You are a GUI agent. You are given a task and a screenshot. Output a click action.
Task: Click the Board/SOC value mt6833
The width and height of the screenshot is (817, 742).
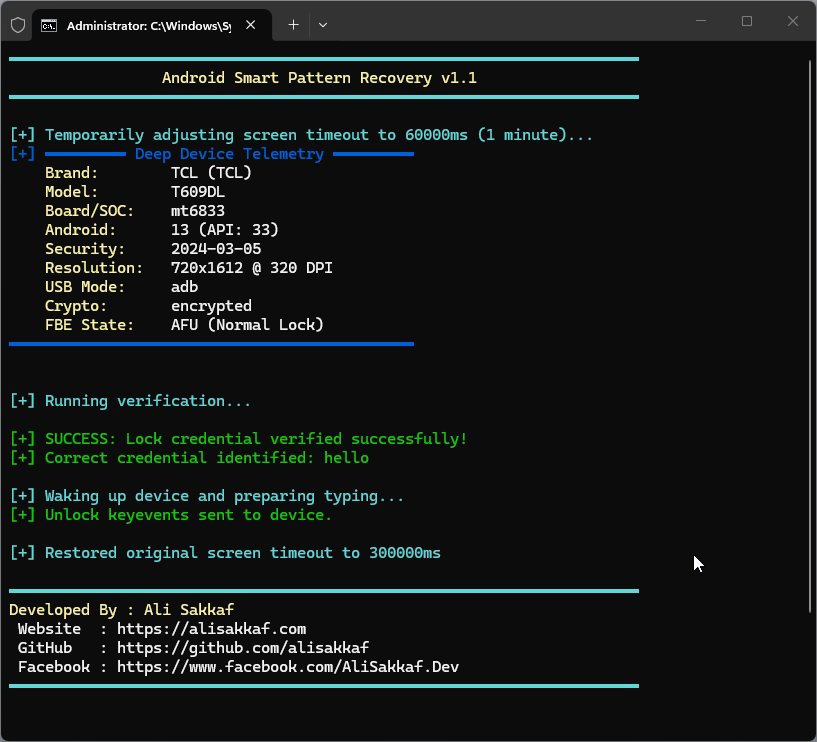coord(198,211)
